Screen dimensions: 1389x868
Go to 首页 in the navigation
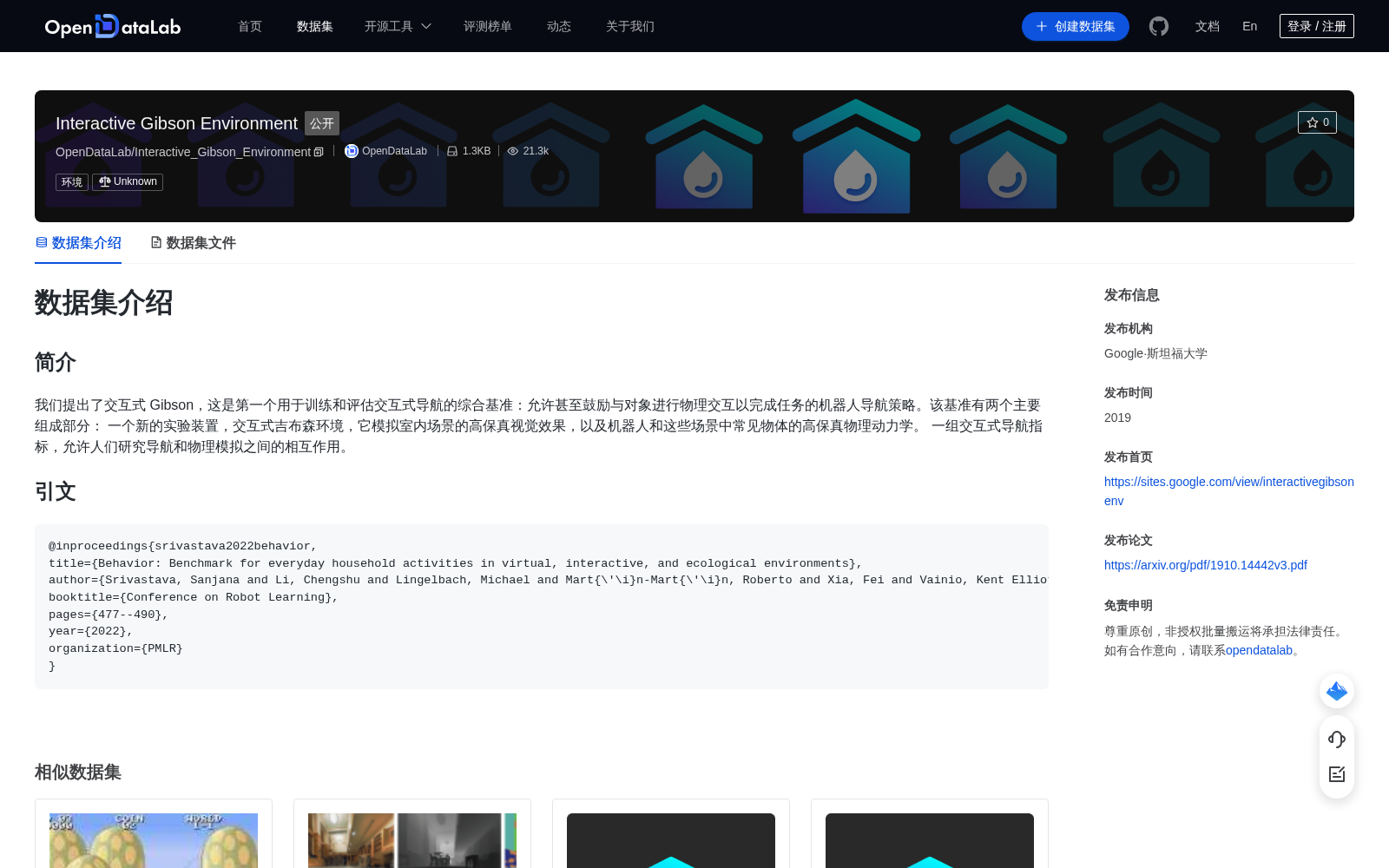pos(250,26)
